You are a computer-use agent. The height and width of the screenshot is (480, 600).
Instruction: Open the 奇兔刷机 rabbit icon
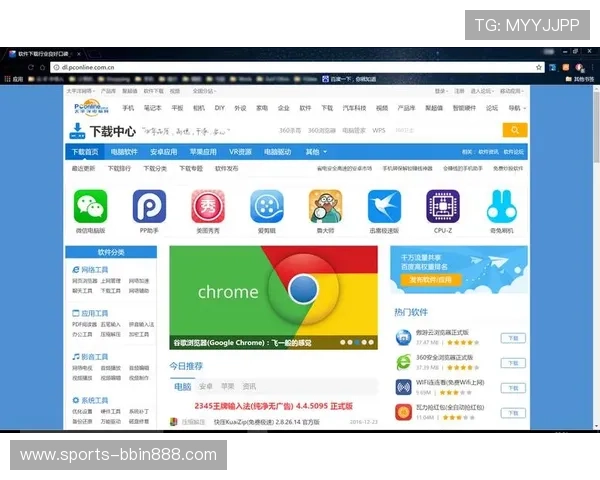(x=501, y=206)
